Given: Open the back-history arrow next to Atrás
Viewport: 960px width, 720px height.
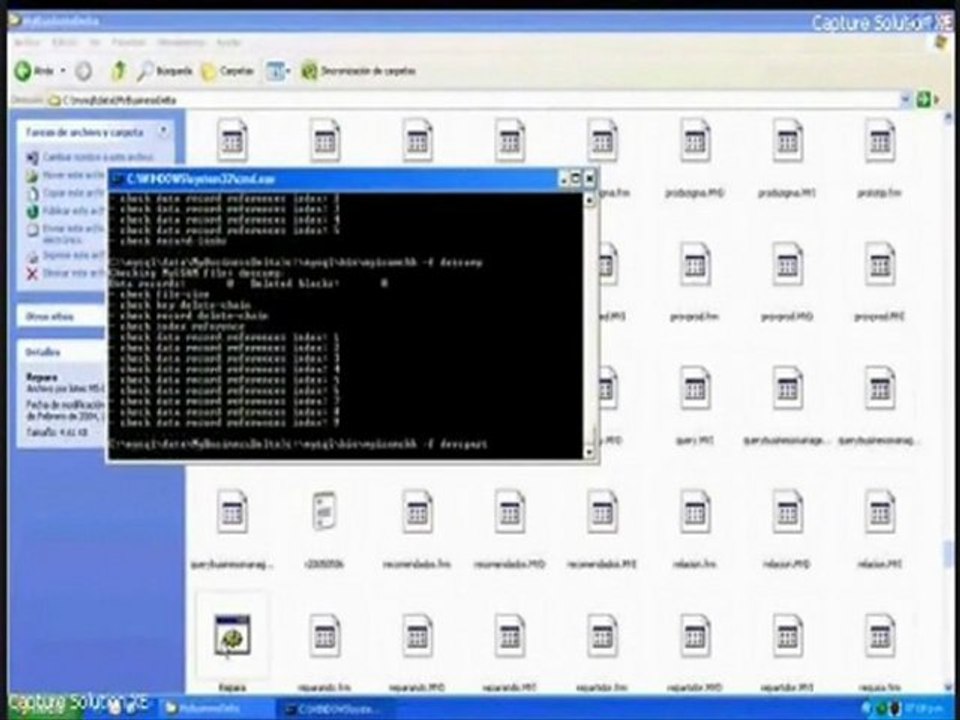Looking at the screenshot, I should pyautogui.click(x=62, y=71).
